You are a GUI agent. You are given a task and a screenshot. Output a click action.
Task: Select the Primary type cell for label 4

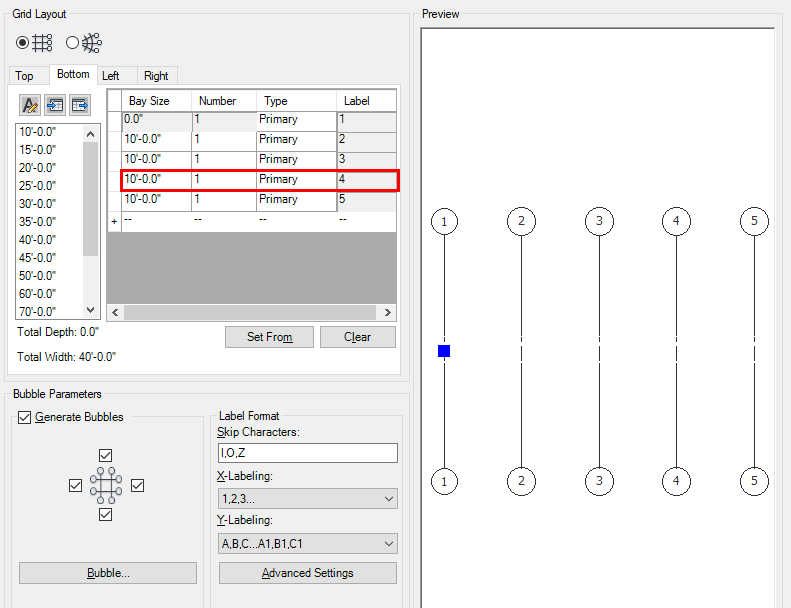(x=297, y=181)
